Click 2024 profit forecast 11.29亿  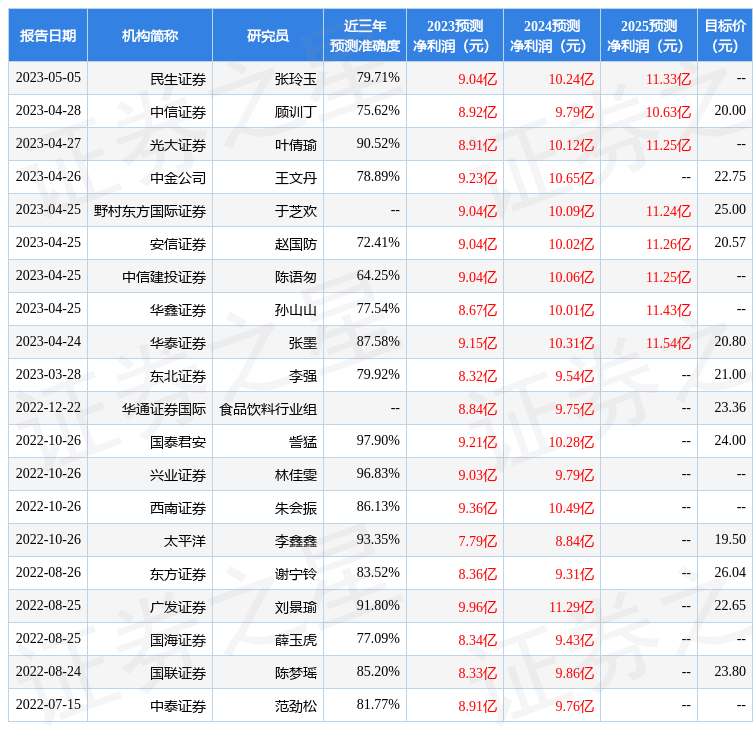[x=571, y=607]
